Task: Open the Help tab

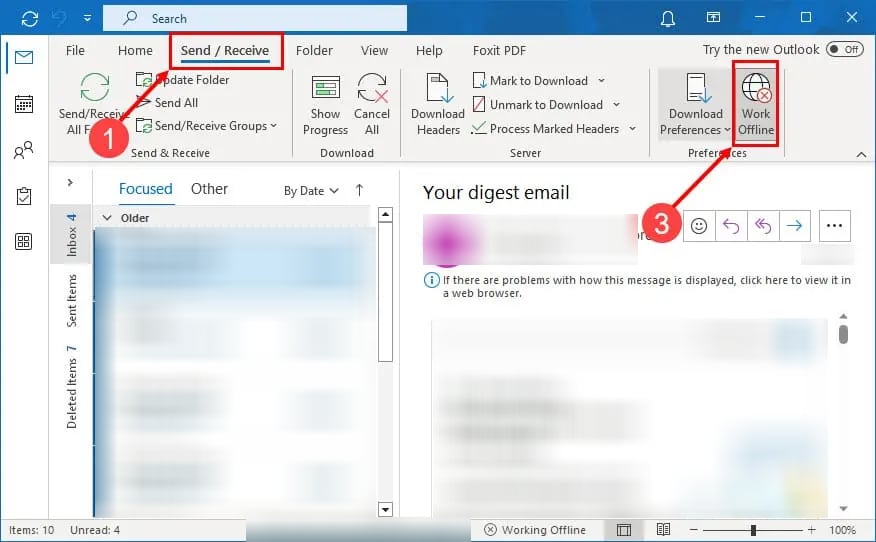Action: coord(429,51)
